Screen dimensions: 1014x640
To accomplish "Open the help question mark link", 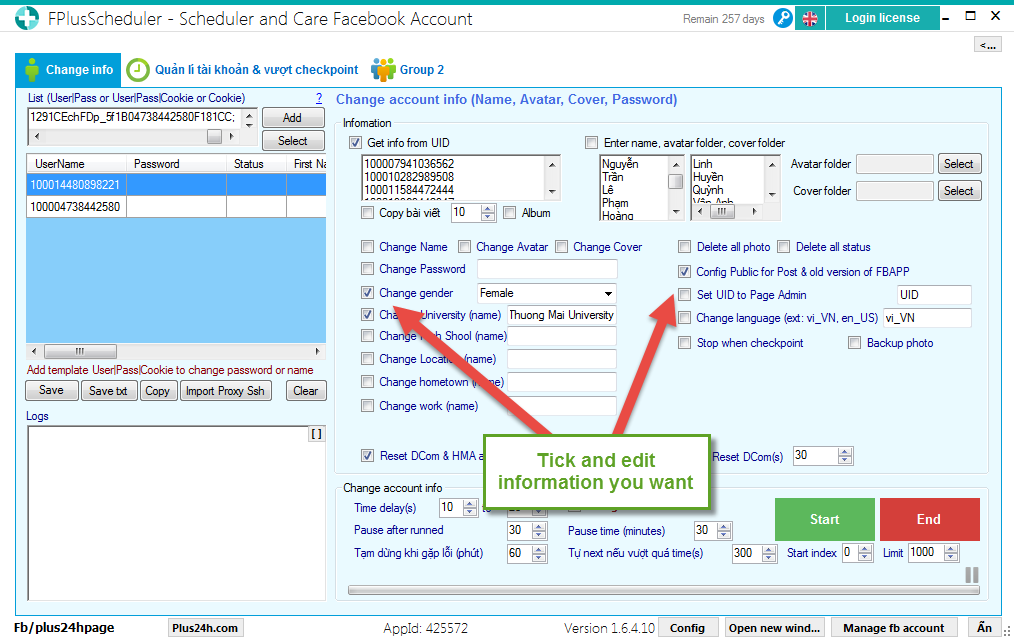I will (x=319, y=98).
